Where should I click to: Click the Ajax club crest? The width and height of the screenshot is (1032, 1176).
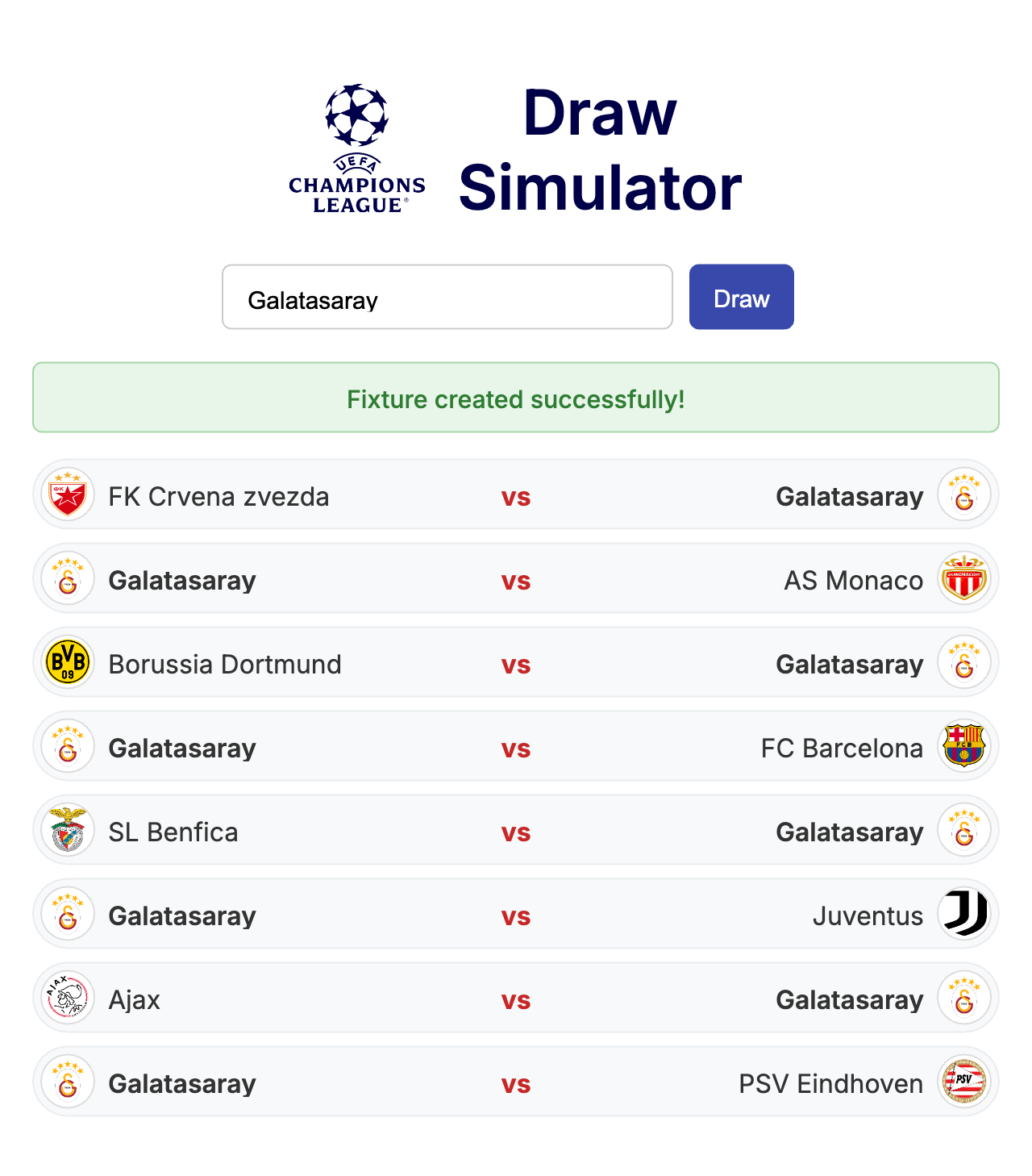click(x=68, y=999)
